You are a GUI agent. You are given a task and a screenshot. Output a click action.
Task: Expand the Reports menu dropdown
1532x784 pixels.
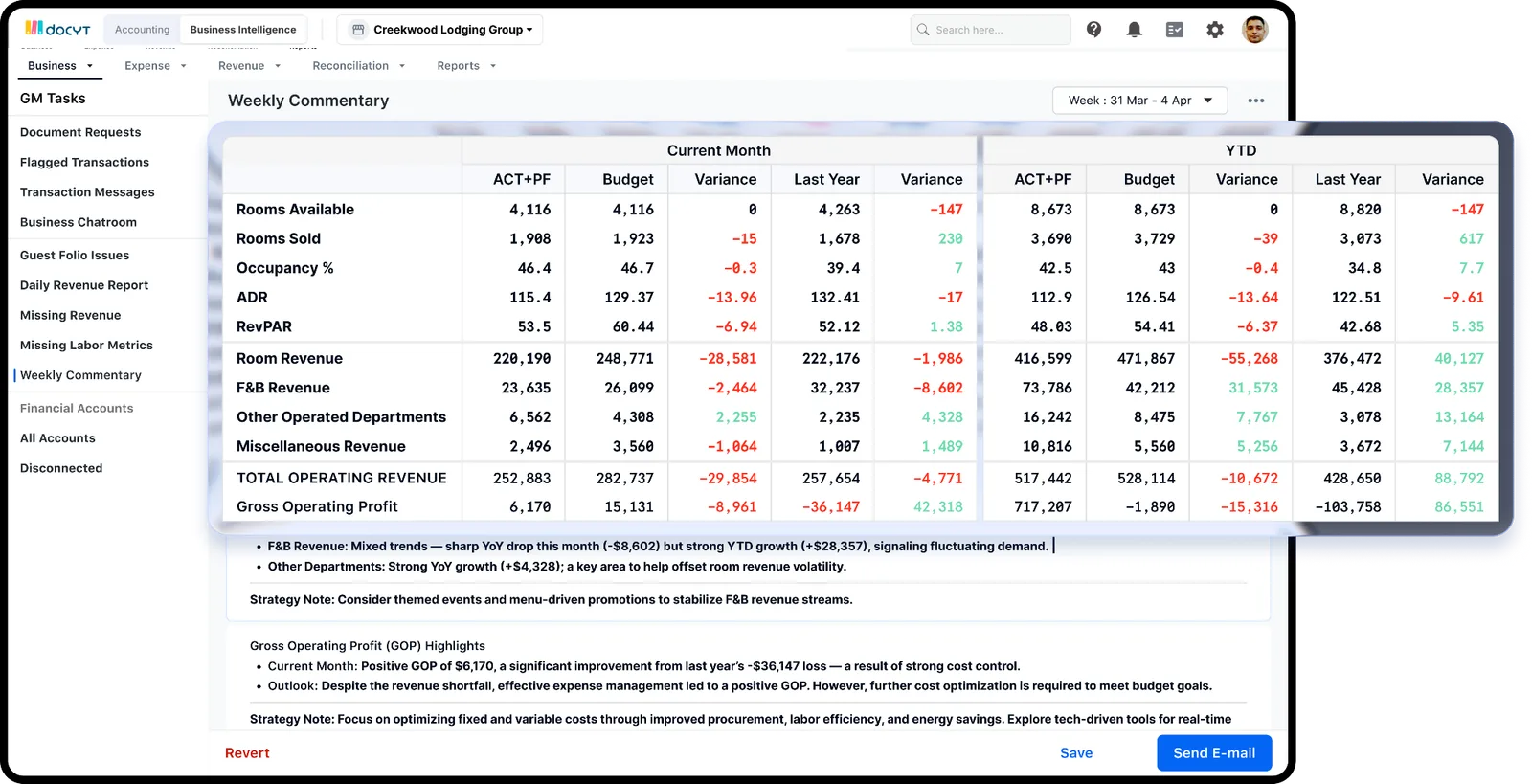[x=466, y=66]
